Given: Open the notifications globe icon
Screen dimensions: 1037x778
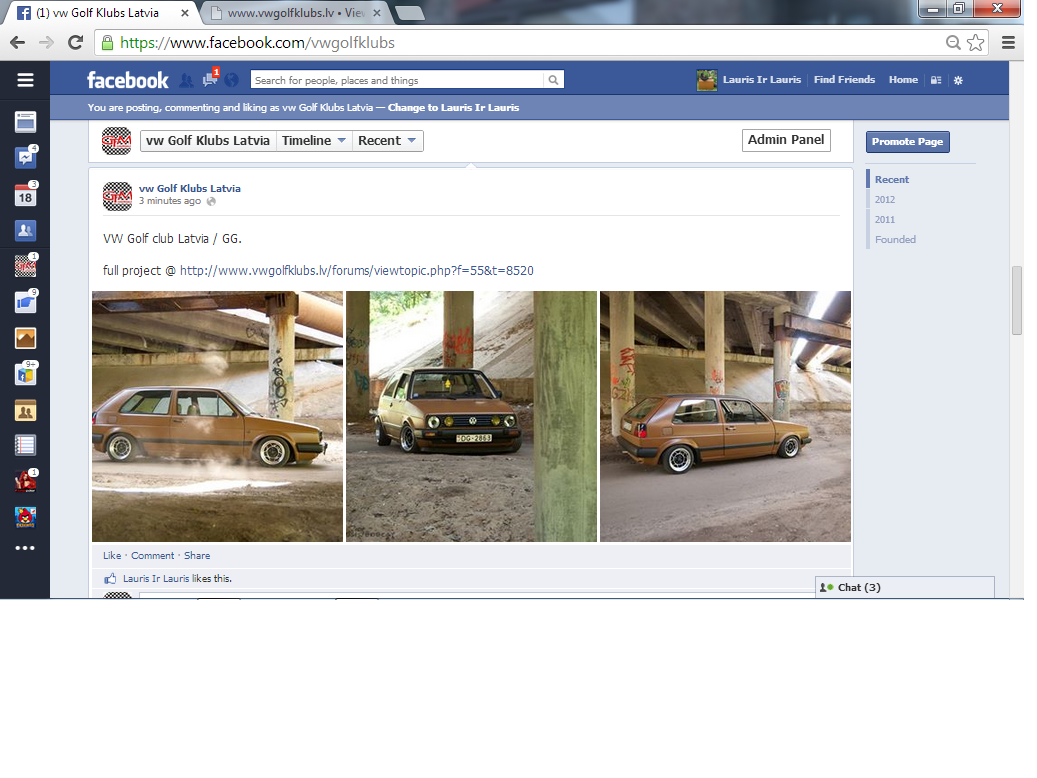Looking at the screenshot, I should point(231,80).
